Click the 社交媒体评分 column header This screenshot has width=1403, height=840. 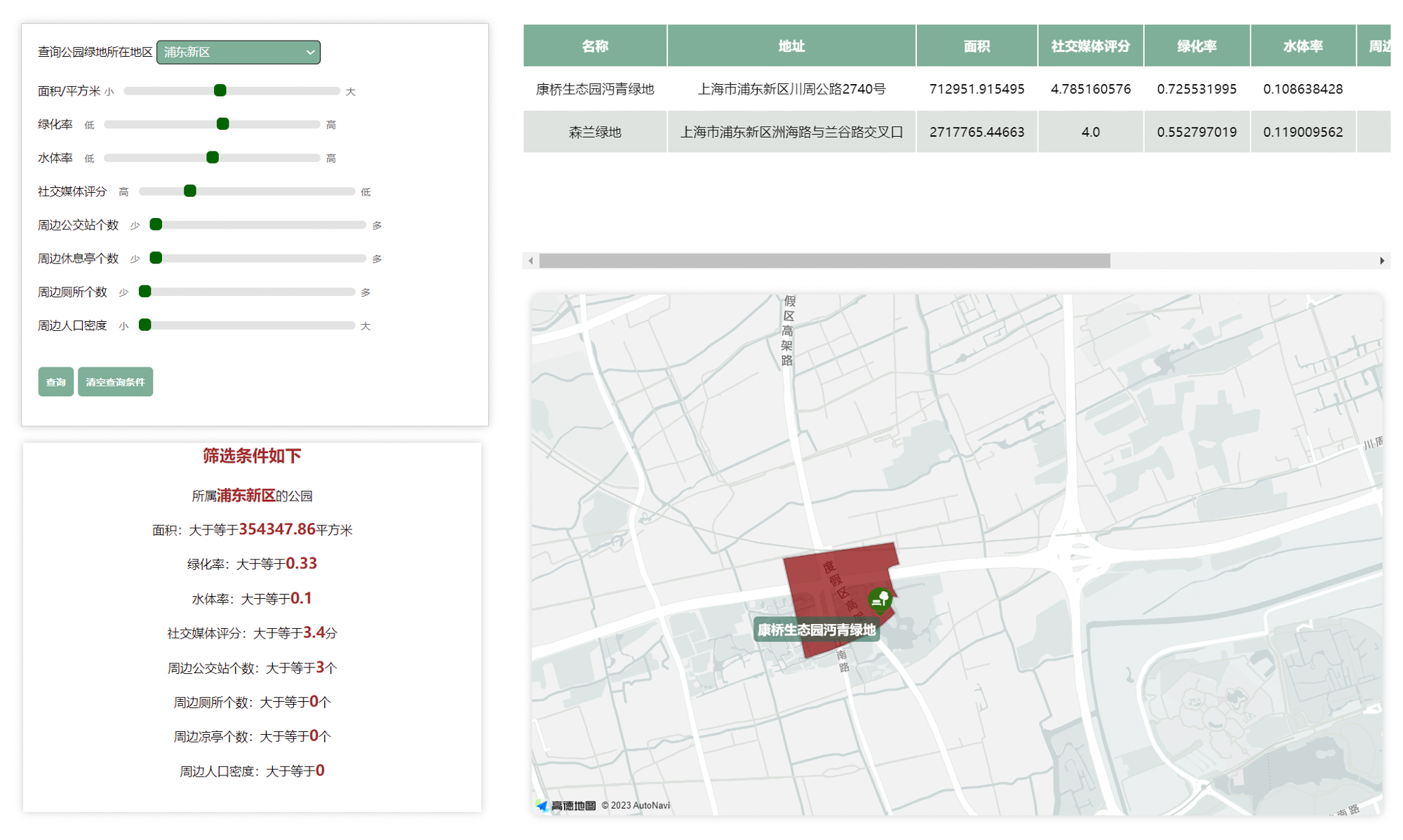coord(1090,46)
